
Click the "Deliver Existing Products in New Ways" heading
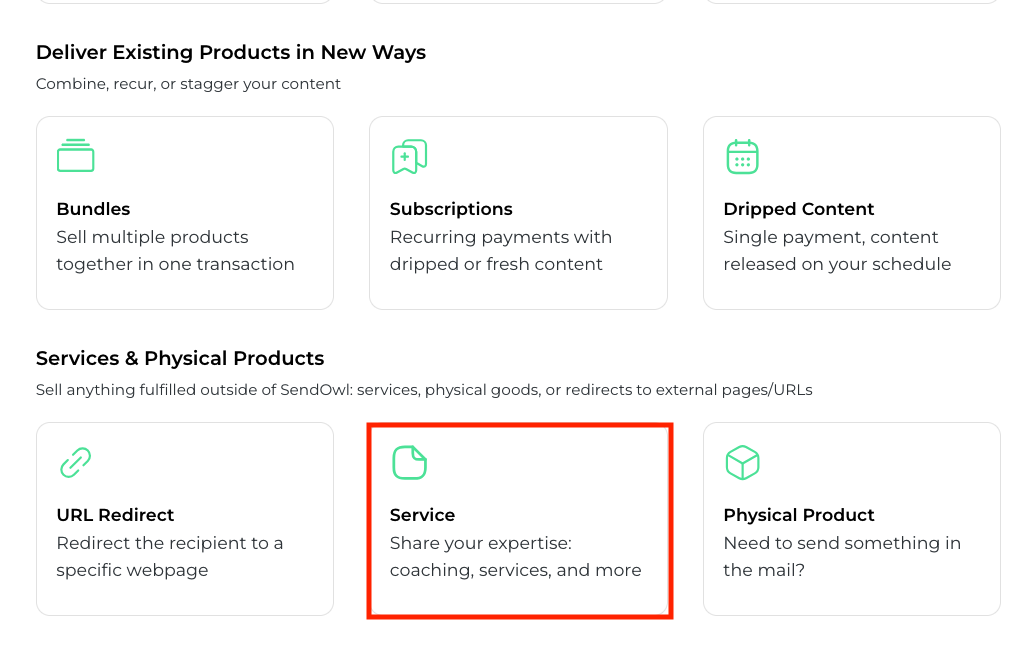(231, 52)
